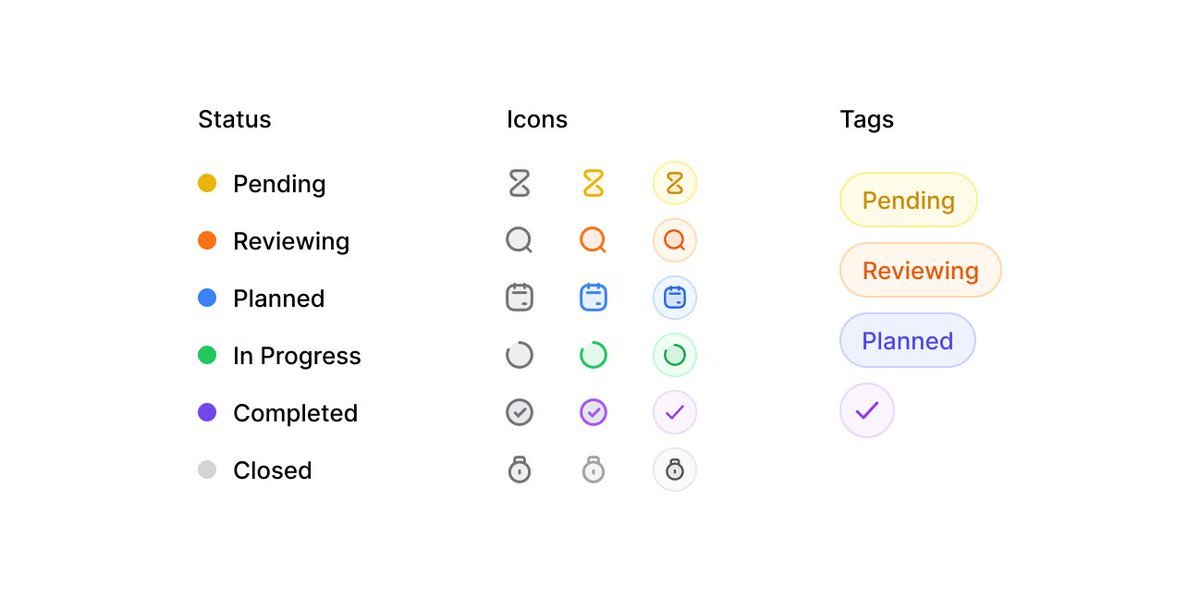Screen dimensions: 1200x610
Task: Click the purple circled checkmark icon
Action: 594,412
